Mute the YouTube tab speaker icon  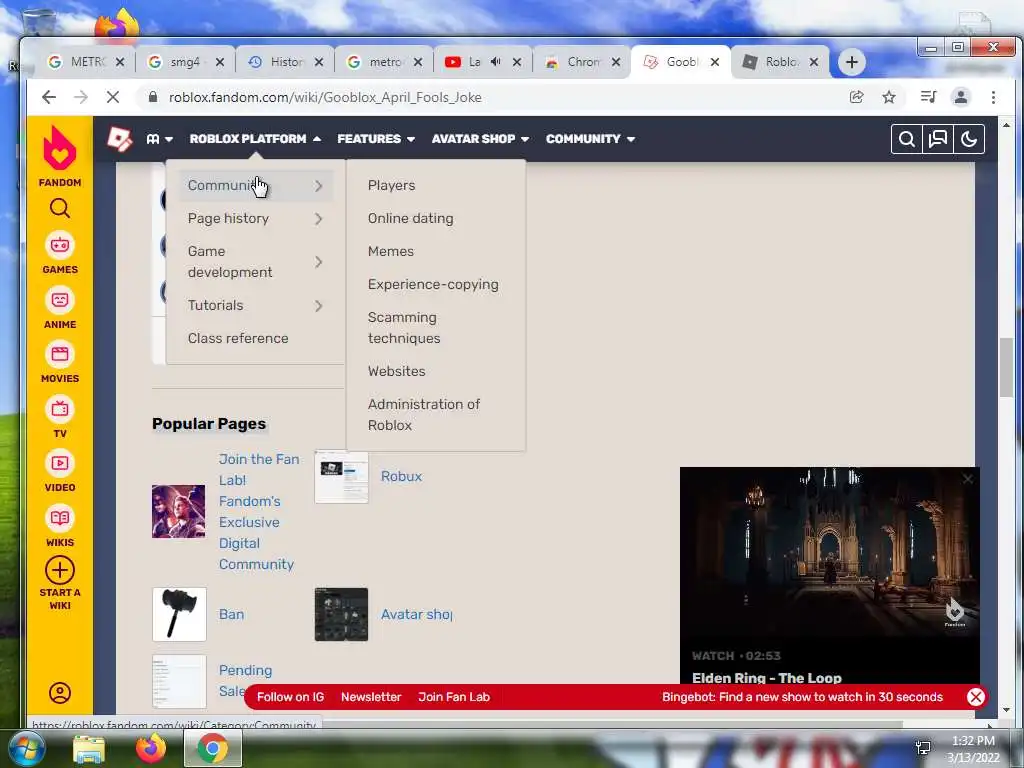[x=496, y=62]
